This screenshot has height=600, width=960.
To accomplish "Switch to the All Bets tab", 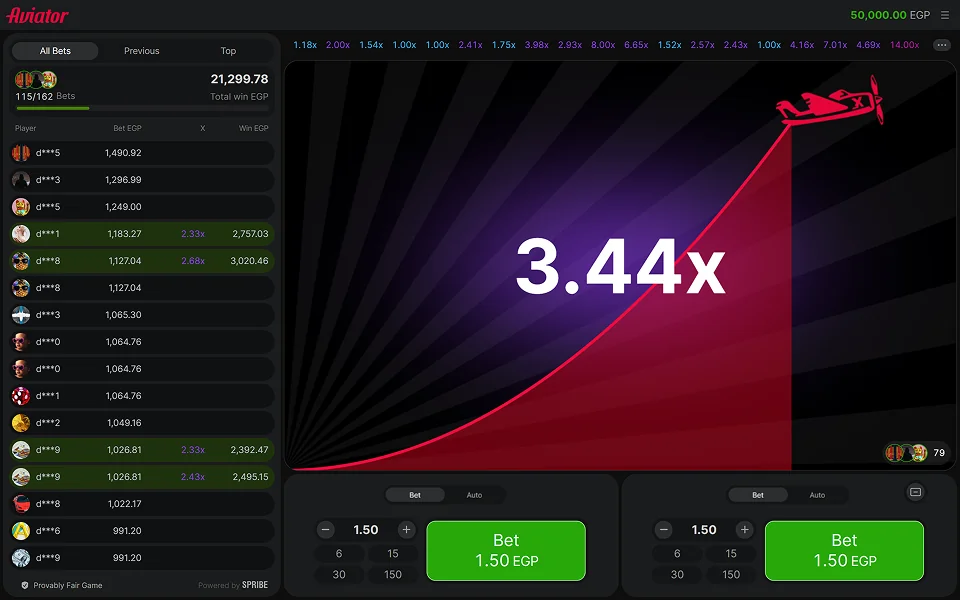I will tap(55, 51).
